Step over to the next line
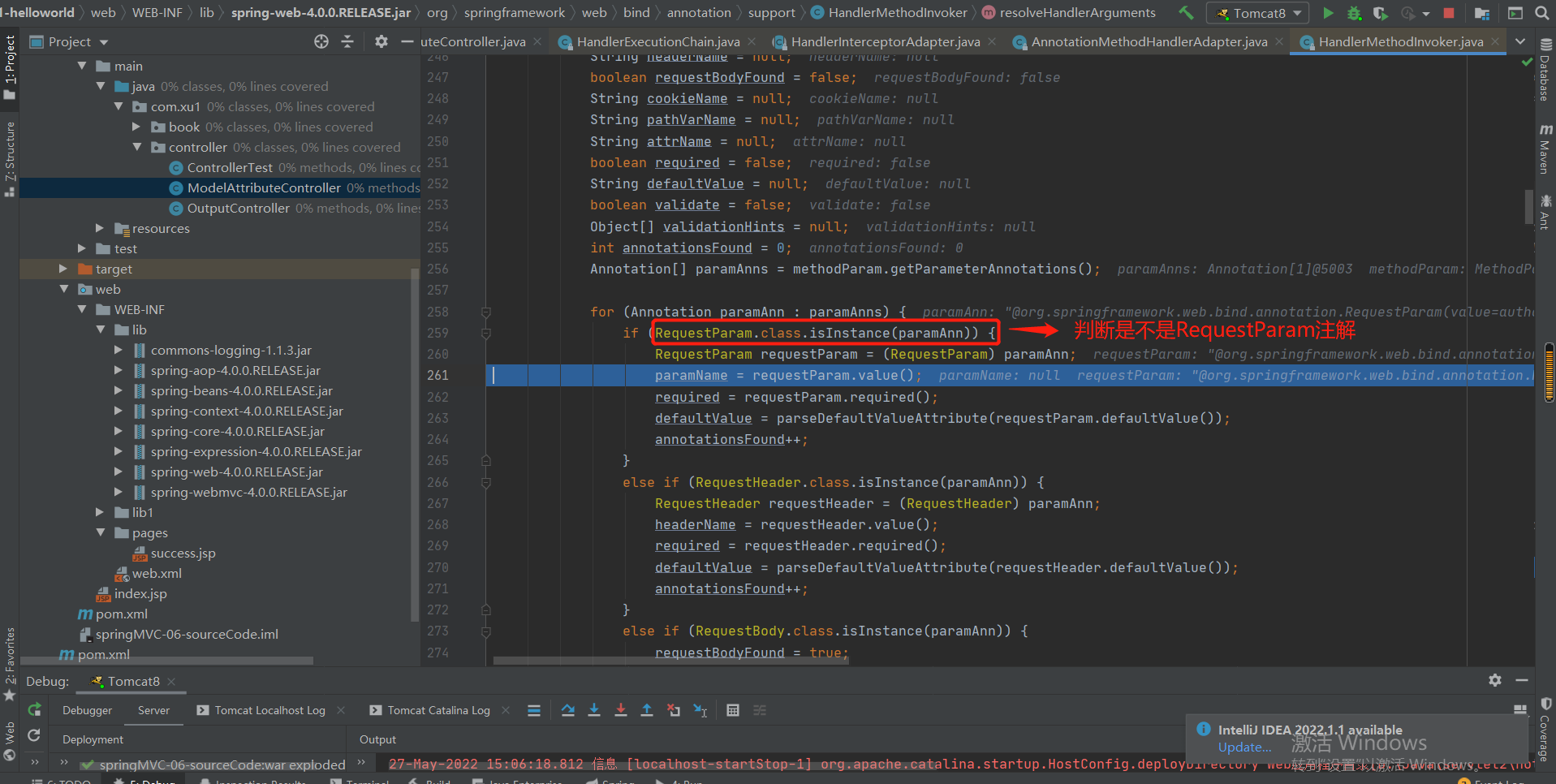The image size is (1556, 784). point(568,710)
